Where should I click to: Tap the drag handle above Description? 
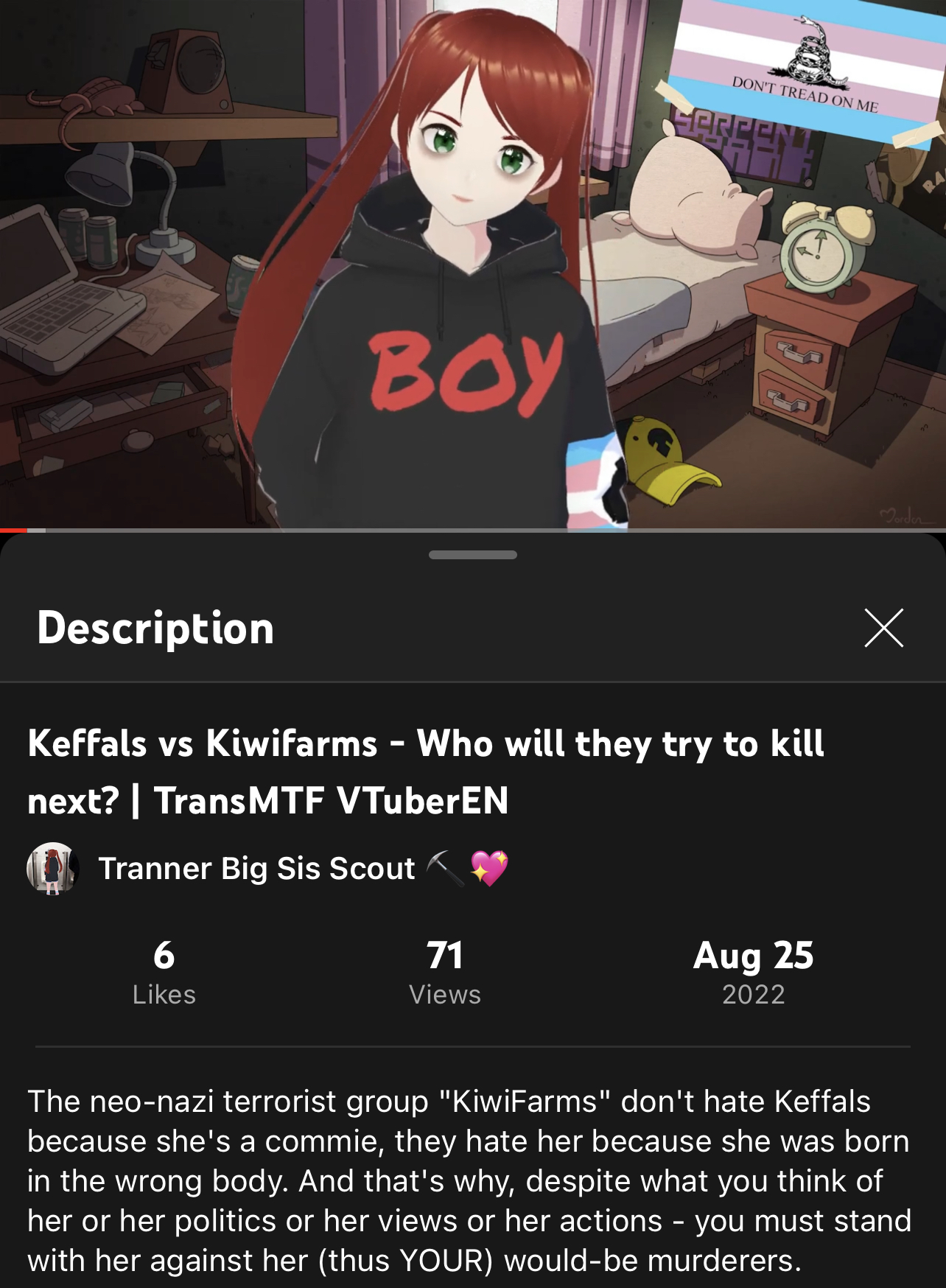pos(473,555)
